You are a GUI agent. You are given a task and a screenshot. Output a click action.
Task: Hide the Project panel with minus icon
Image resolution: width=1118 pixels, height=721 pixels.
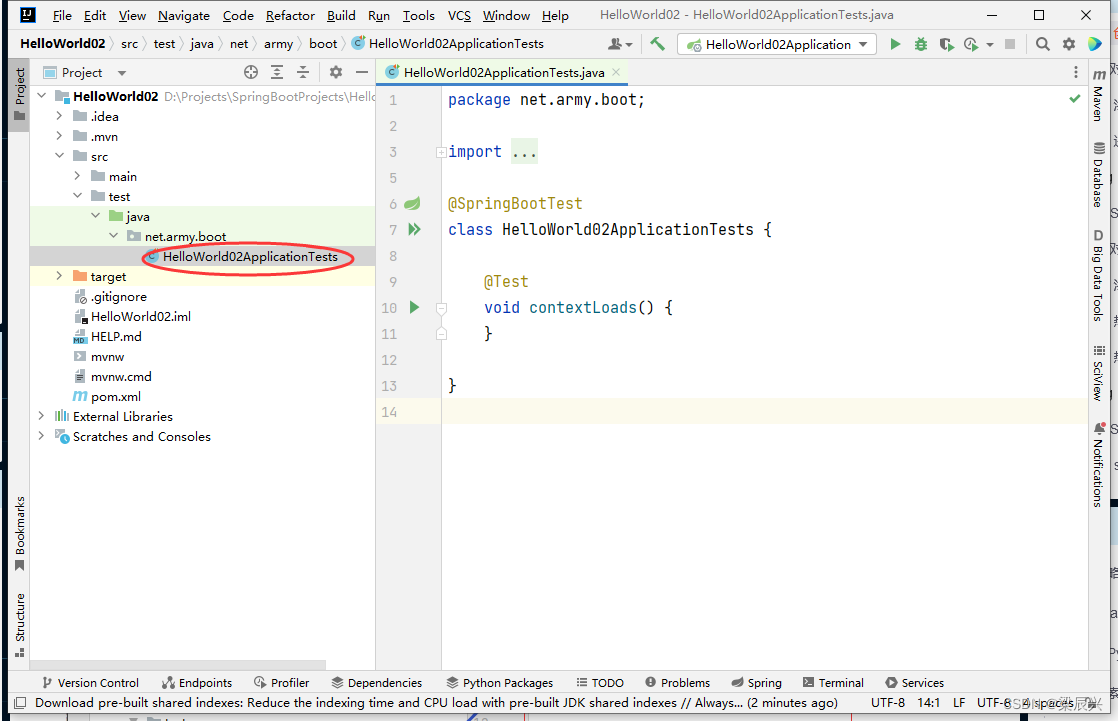point(361,72)
